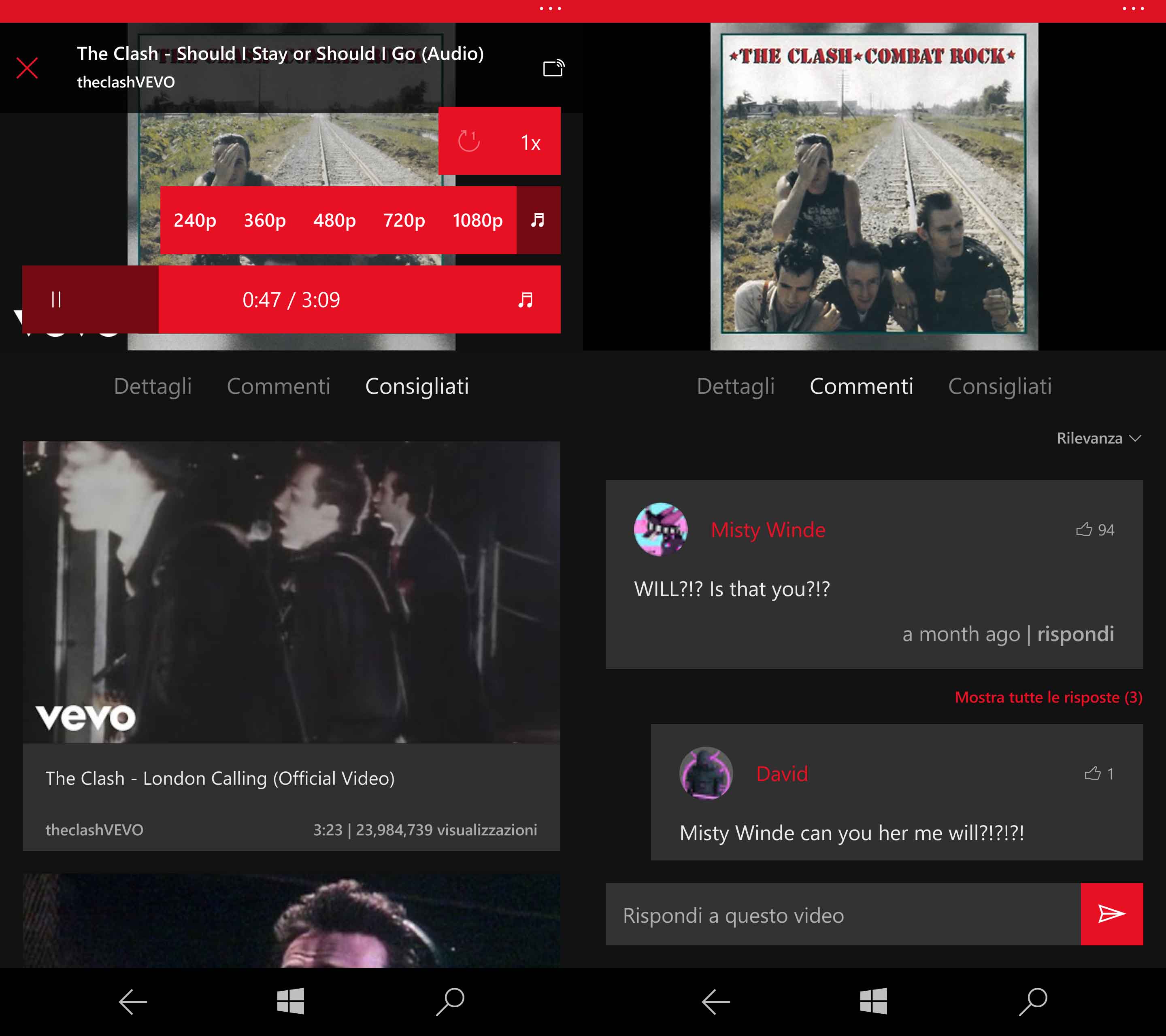Click the 0:47 / 3:09 time display
Screen dimensions: 1166x1036
click(291, 300)
